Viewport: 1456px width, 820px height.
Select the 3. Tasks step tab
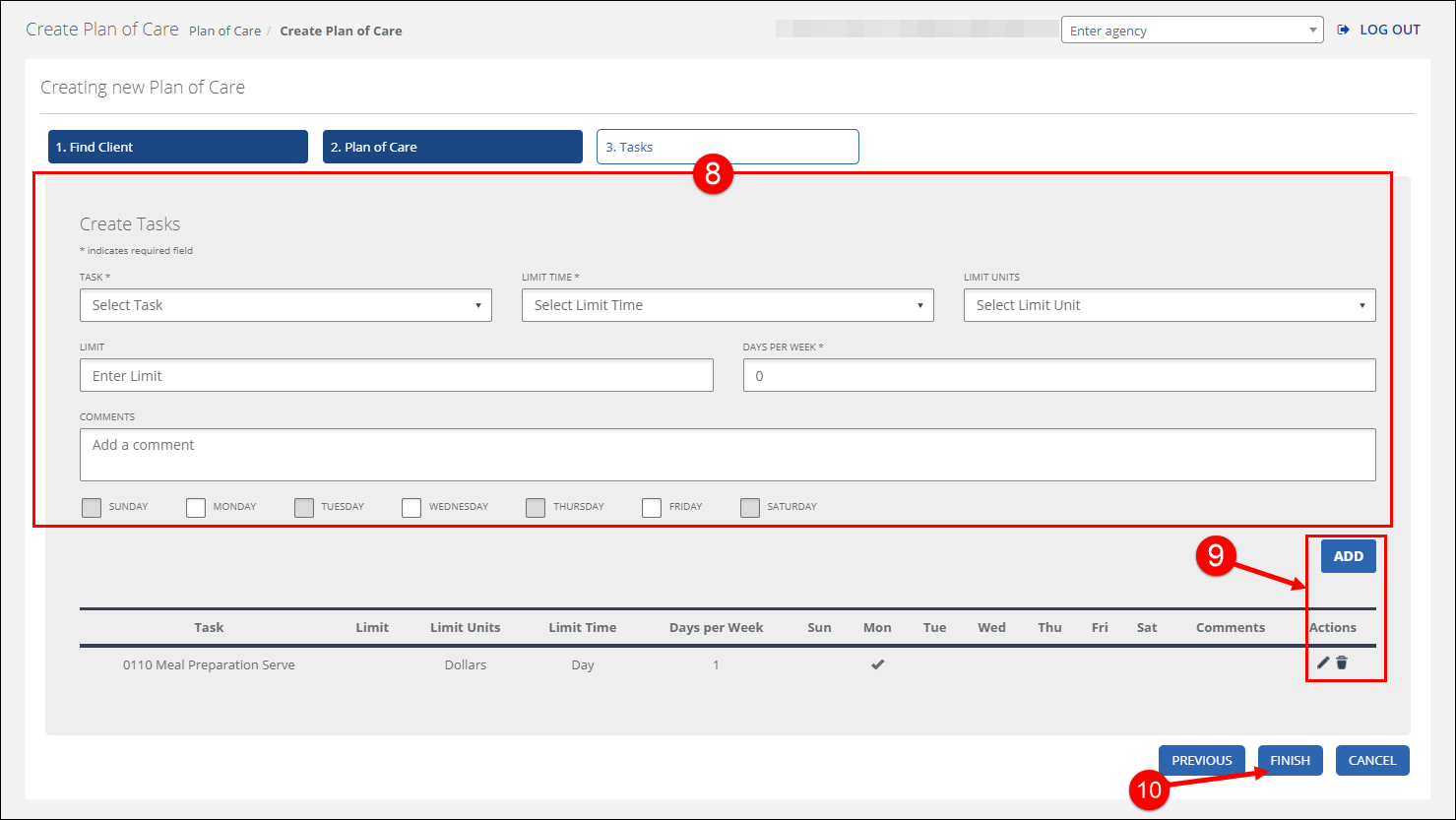(x=728, y=147)
